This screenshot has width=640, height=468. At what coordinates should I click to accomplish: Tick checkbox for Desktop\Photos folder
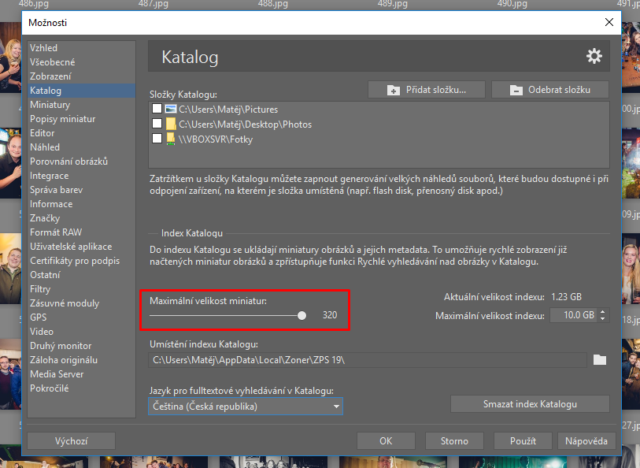tap(157, 123)
